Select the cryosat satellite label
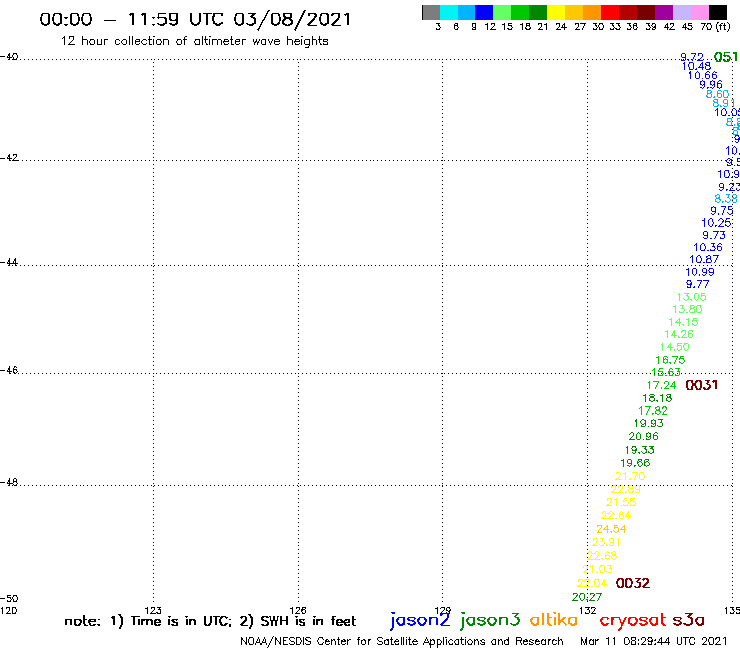 tap(633, 620)
